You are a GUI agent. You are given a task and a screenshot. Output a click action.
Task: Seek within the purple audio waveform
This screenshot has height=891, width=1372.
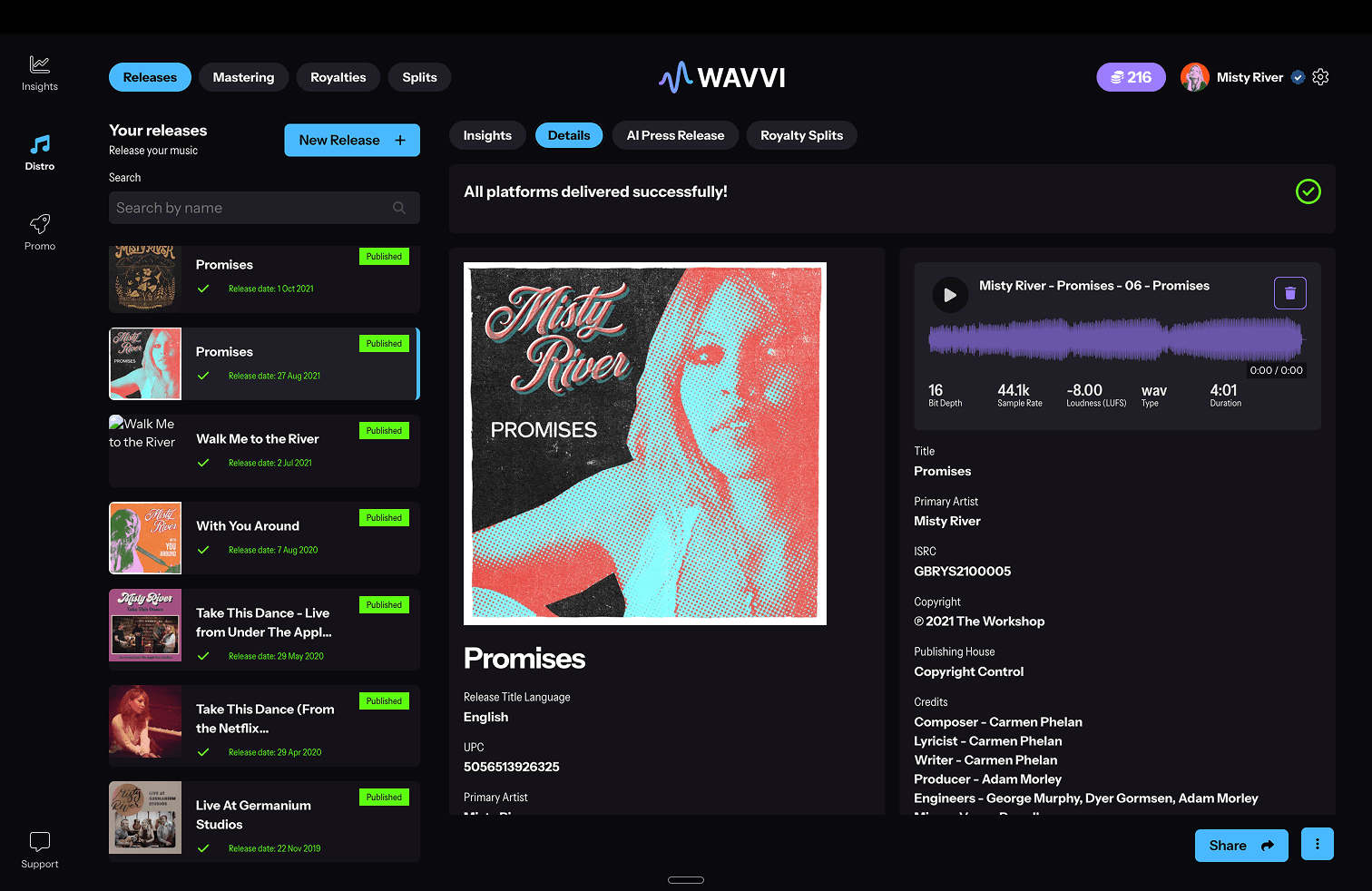1115,339
